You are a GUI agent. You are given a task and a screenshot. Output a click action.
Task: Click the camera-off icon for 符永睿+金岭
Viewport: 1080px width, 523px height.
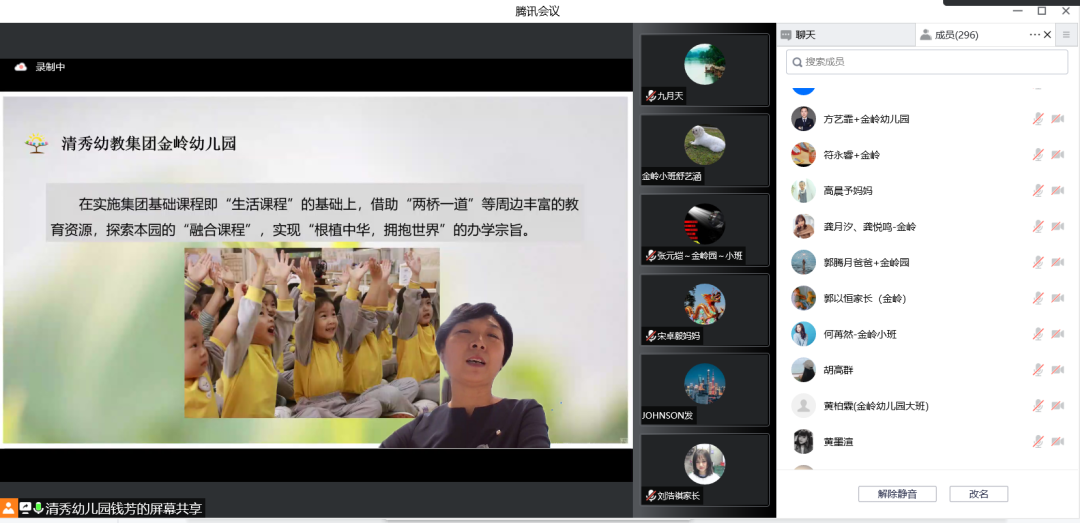click(x=1057, y=155)
